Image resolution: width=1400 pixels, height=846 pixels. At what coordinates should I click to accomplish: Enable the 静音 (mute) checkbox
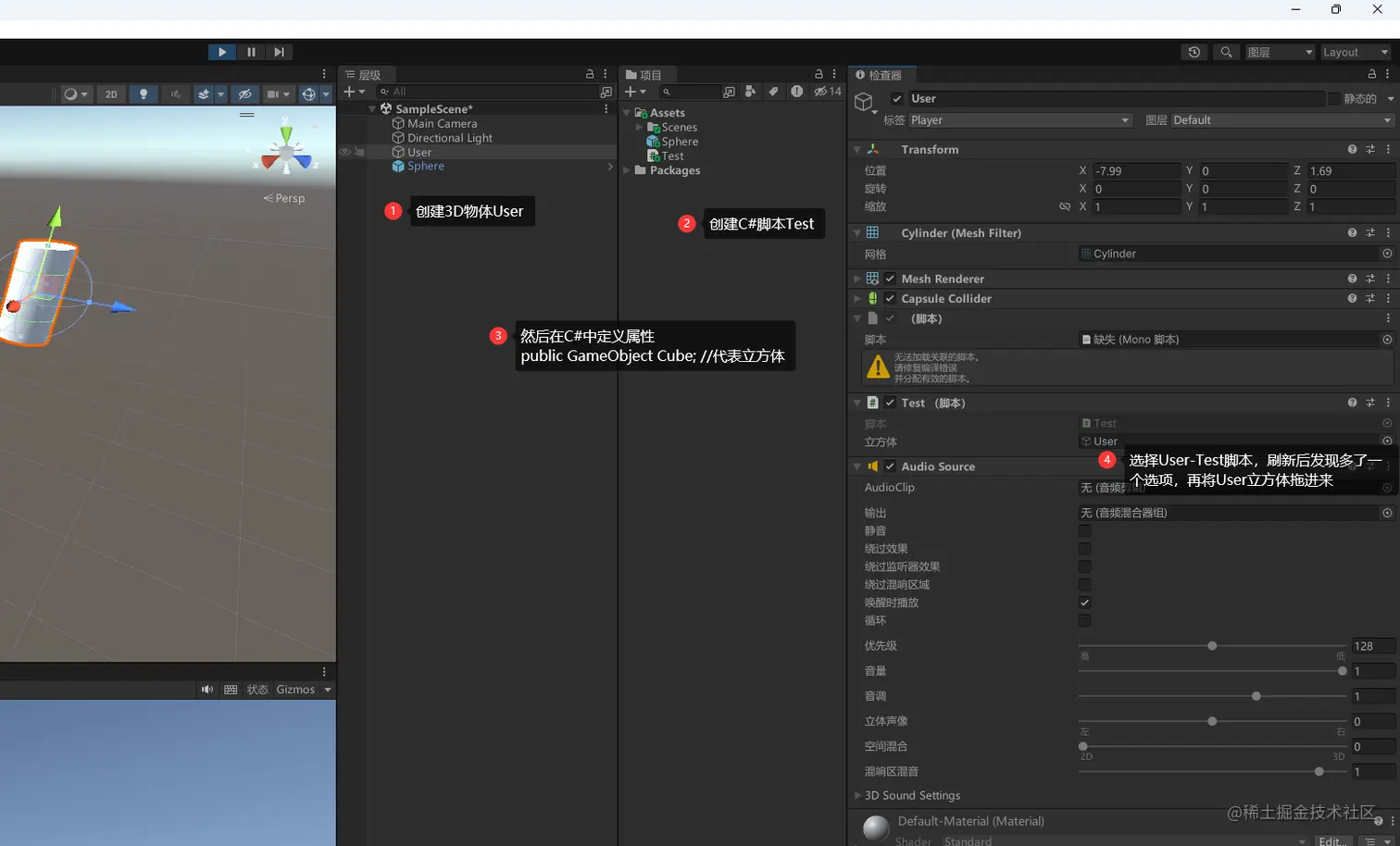(x=1085, y=530)
